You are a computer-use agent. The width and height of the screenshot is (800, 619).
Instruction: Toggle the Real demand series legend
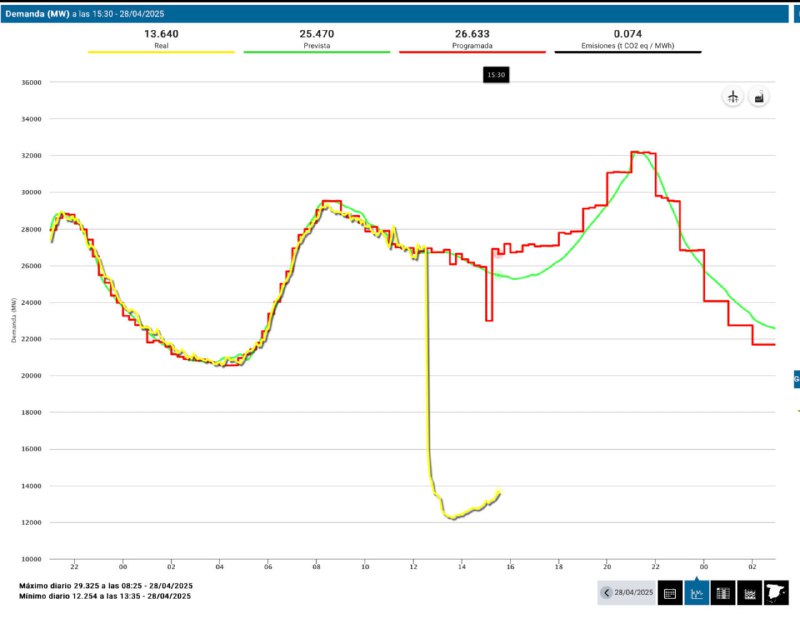[161, 46]
